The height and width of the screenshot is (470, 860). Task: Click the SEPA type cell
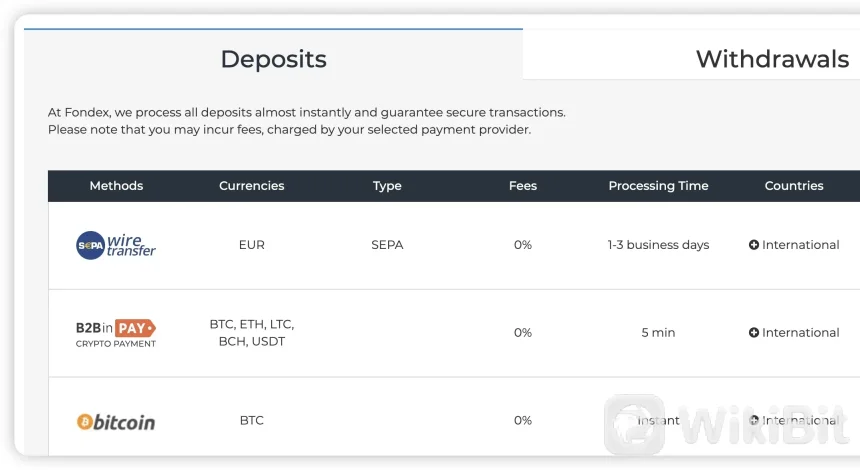point(387,245)
